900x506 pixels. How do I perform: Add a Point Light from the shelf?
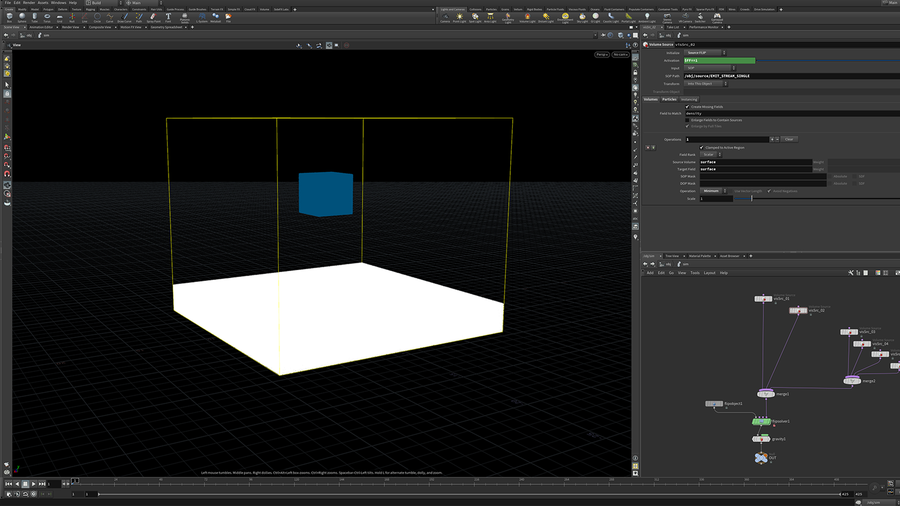459,18
